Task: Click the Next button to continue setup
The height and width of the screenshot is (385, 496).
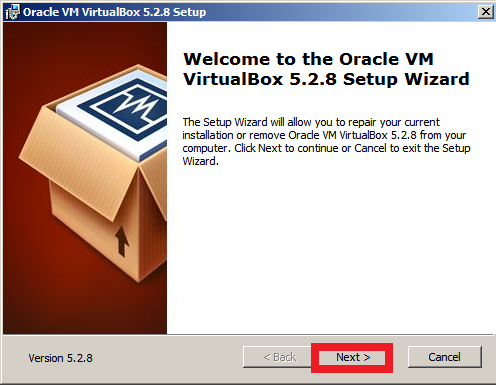Action: click(353, 357)
